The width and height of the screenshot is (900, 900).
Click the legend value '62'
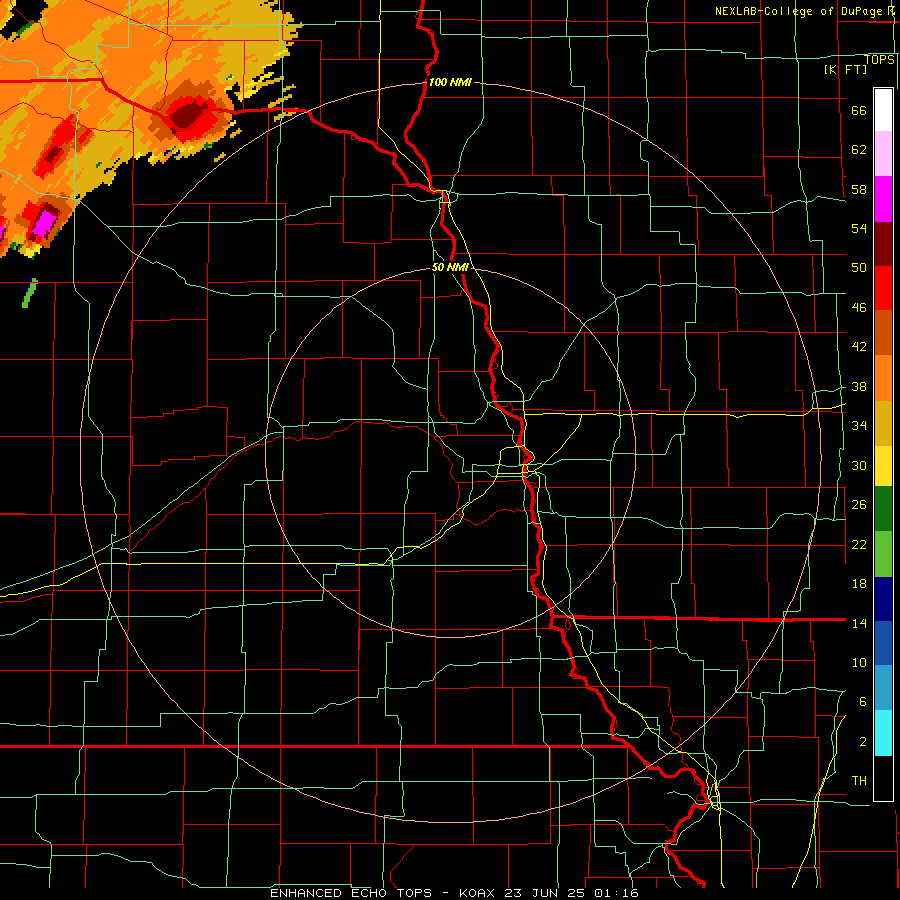(859, 149)
